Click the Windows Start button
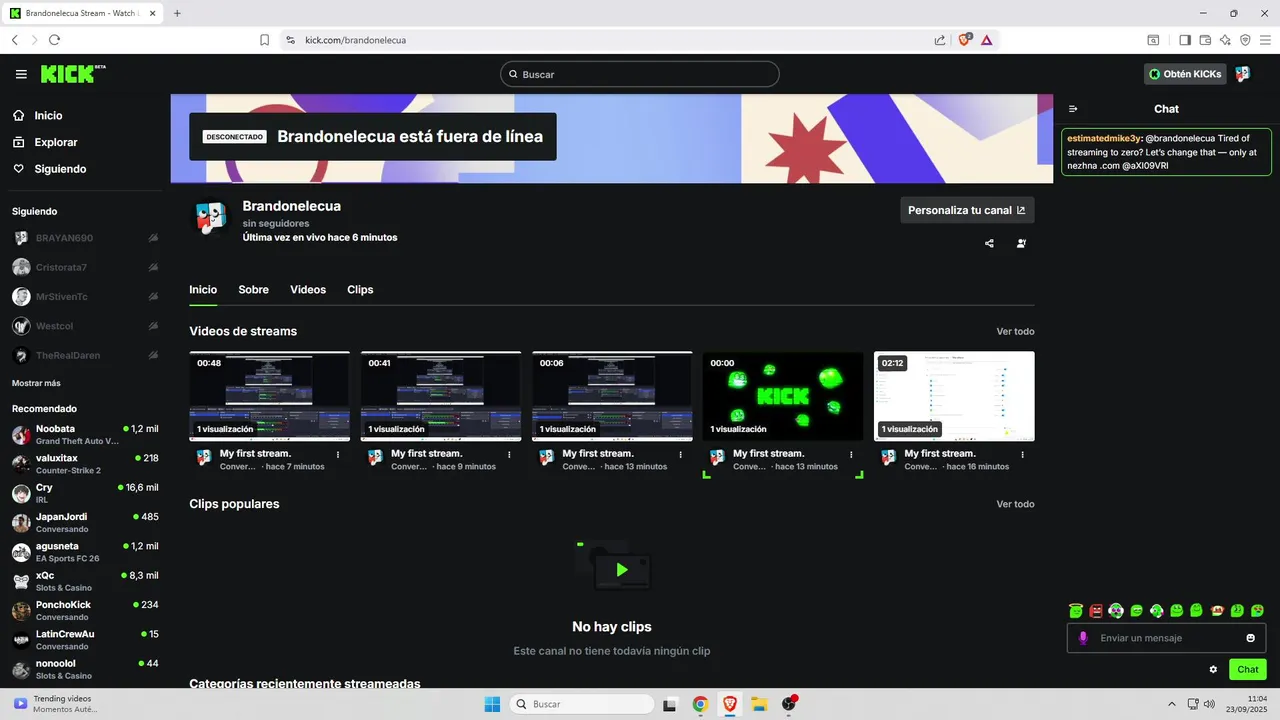Screen dimensions: 1280x720 [492, 704]
